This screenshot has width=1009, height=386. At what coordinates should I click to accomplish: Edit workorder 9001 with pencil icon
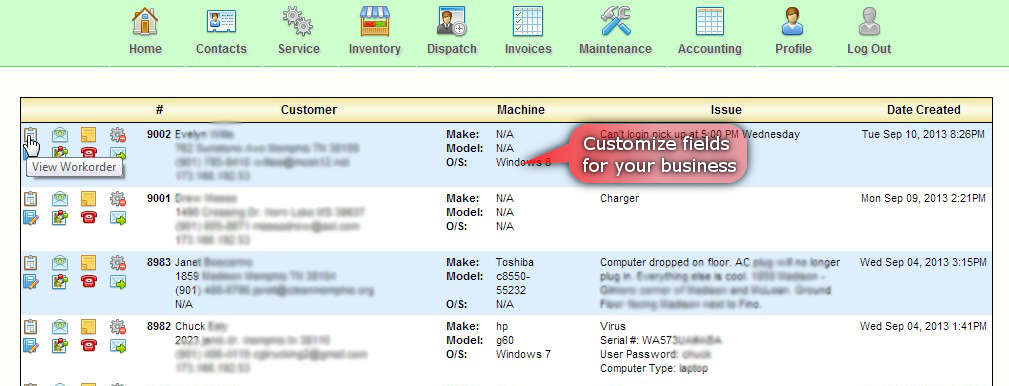tap(30, 217)
